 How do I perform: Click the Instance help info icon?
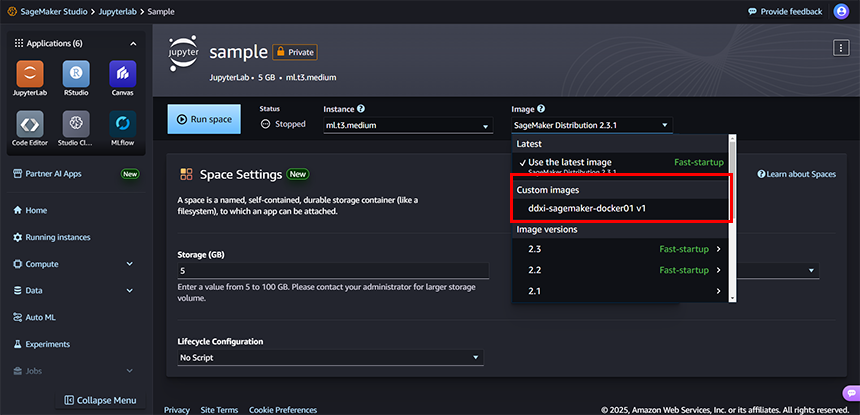pos(361,109)
